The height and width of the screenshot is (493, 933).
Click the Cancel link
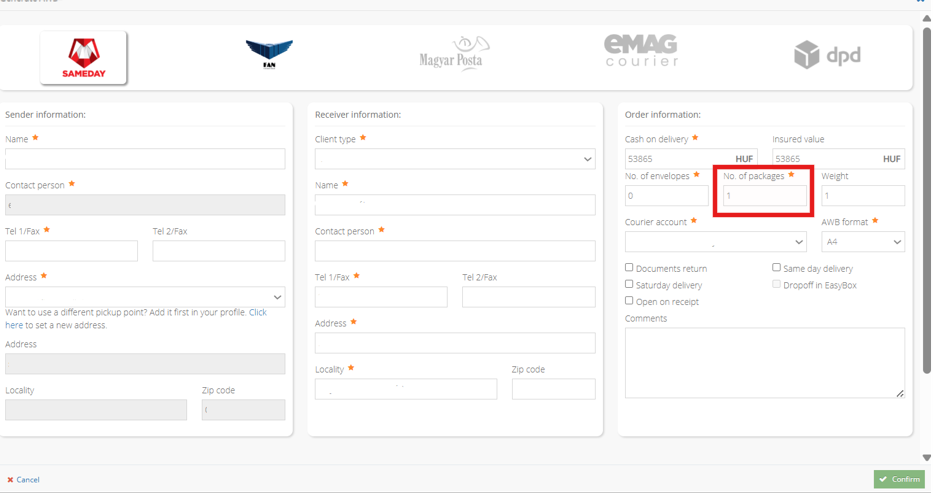pyautogui.click(x=24, y=480)
